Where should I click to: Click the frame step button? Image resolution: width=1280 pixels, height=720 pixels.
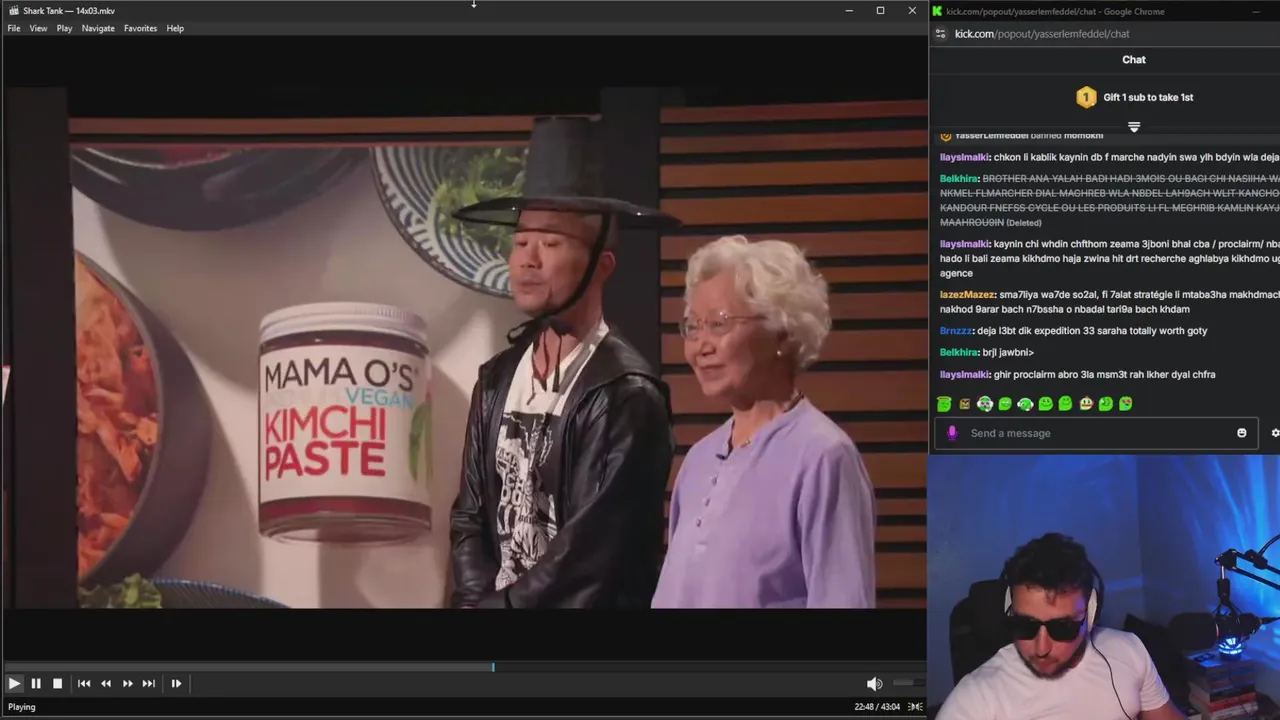pos(176,683)
